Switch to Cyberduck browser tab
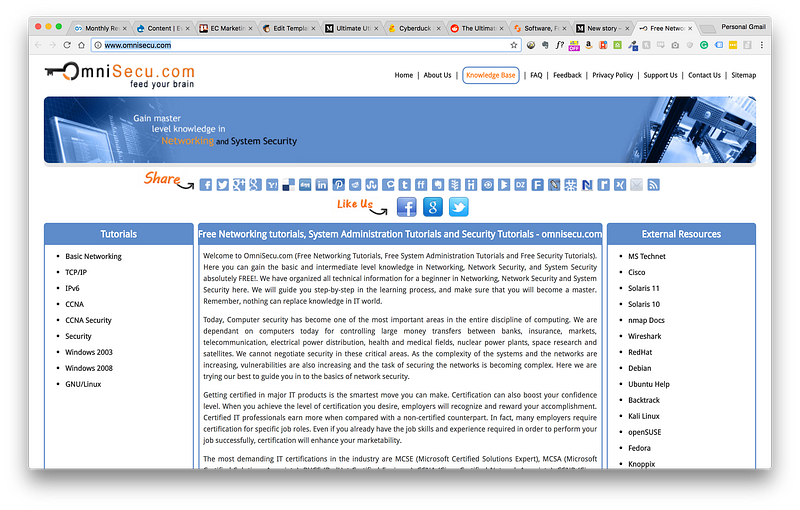800x510 pixels. click(x=414, y=28)
